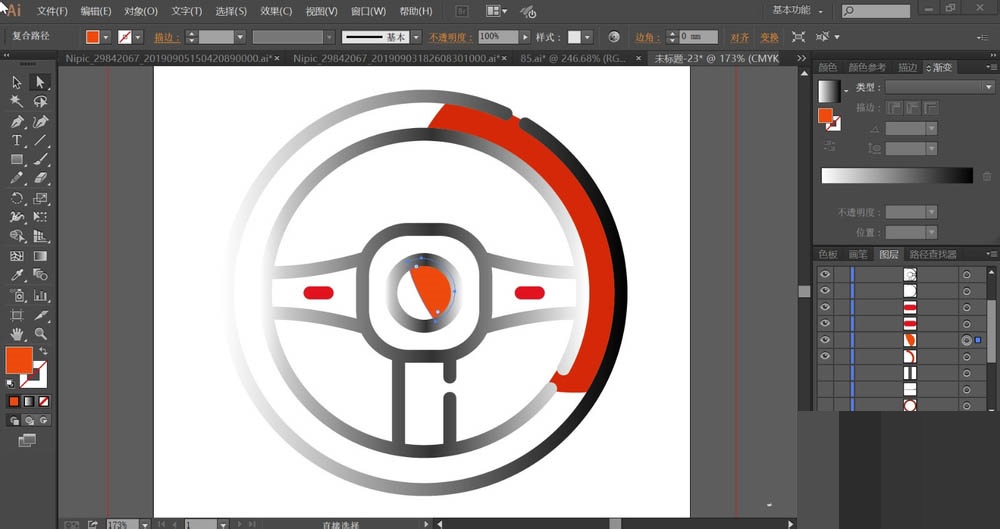Select the Scale tool
This screenshot has height=529, width=1000.
point(40,198)
